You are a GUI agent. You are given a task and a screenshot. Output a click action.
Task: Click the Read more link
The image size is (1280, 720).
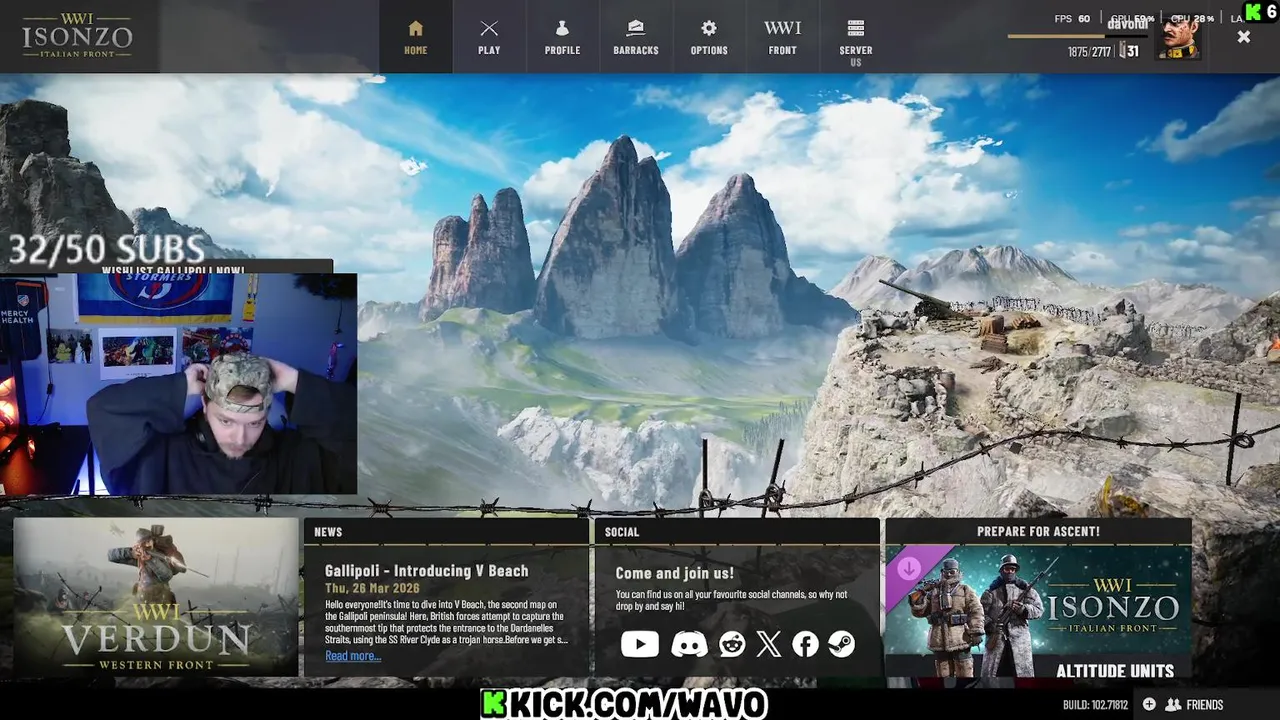[353, 656]
